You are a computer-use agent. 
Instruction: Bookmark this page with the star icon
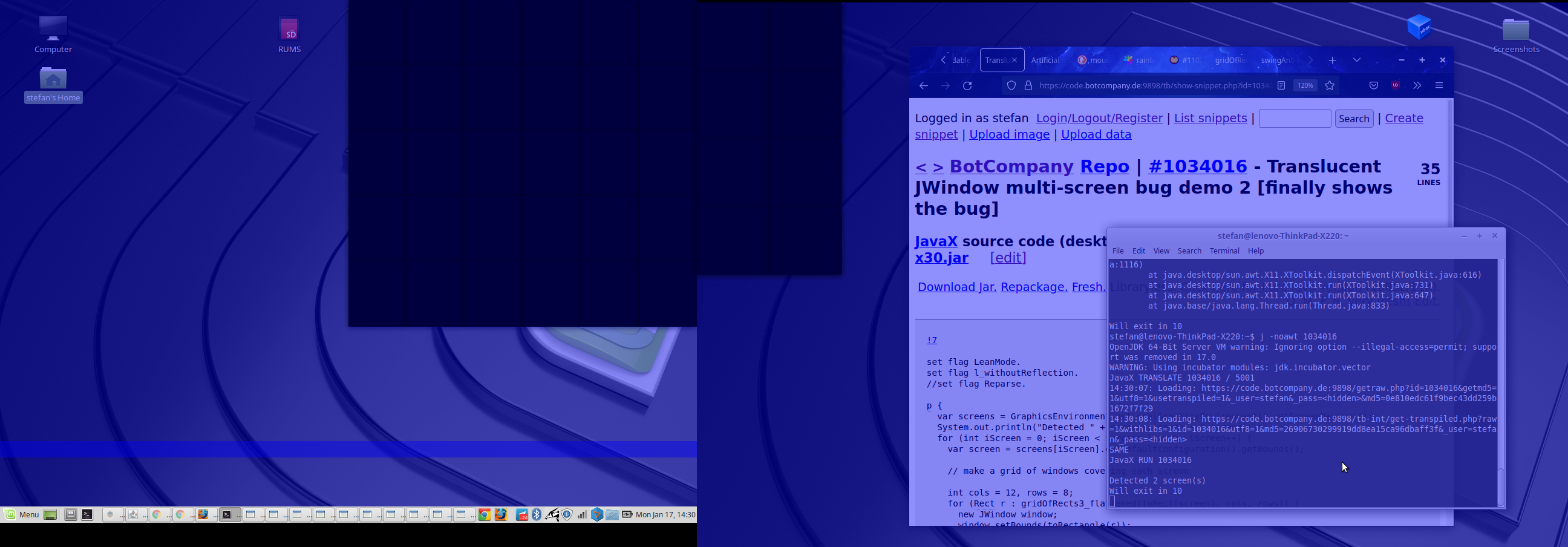click(1330, 86)
